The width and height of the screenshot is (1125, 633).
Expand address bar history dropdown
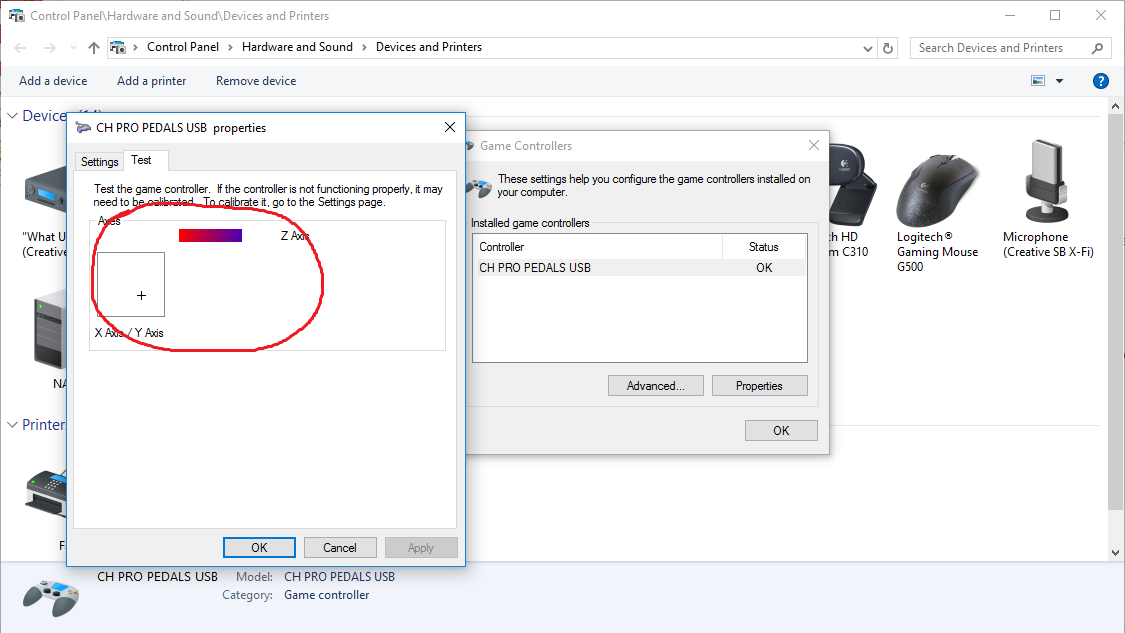(867, 48)
